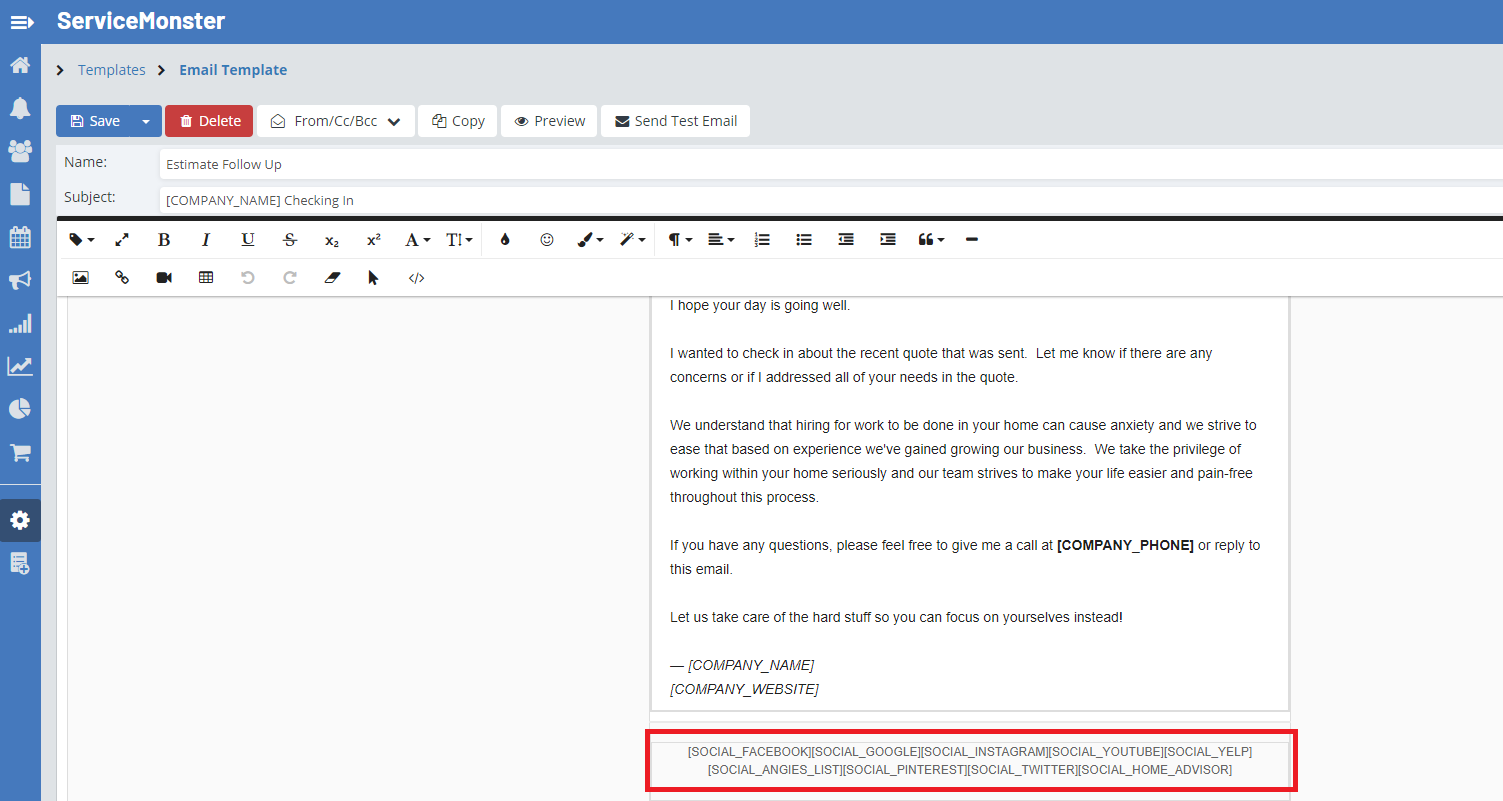Open the Save options dropdown arrow
This screenshot has width=1503, height=801.
tap(146, 121)
